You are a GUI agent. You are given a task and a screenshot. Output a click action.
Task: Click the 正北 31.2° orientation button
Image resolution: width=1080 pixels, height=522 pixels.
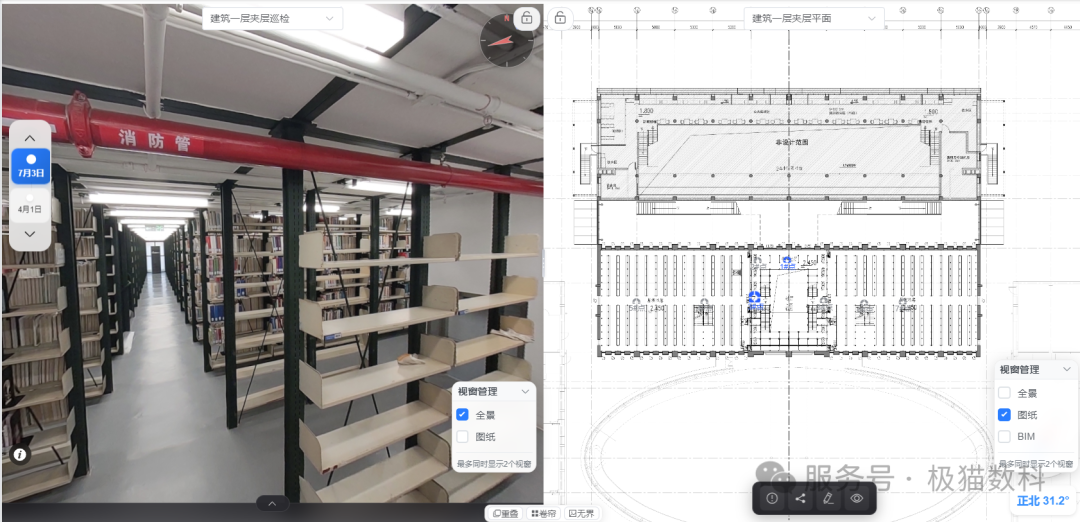(1043, 501)
